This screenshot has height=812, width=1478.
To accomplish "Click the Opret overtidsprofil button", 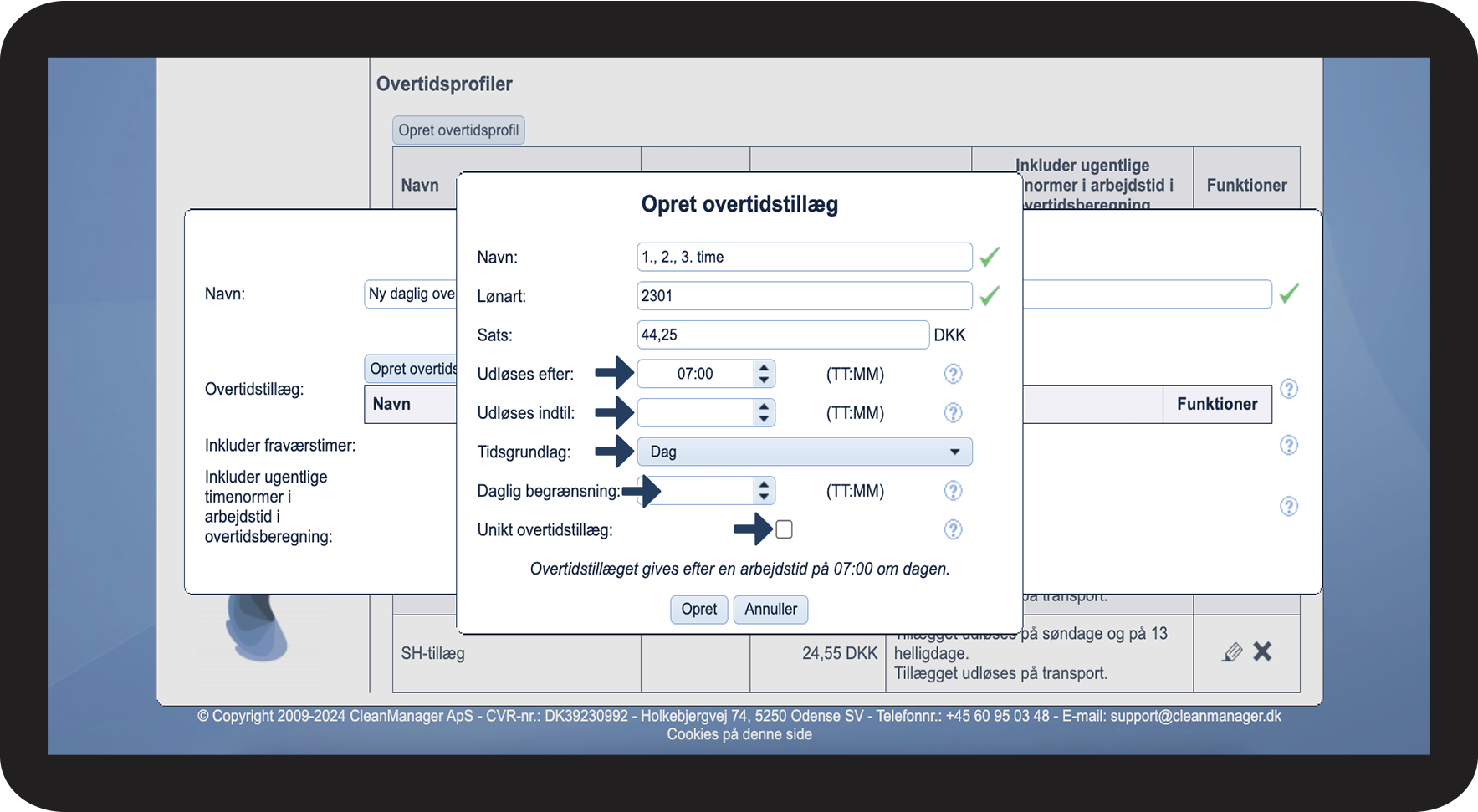I will coord(458,130).
